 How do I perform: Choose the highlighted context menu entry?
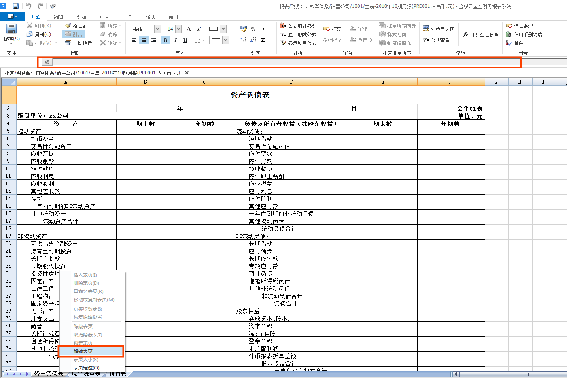click(x=91, y=351)
